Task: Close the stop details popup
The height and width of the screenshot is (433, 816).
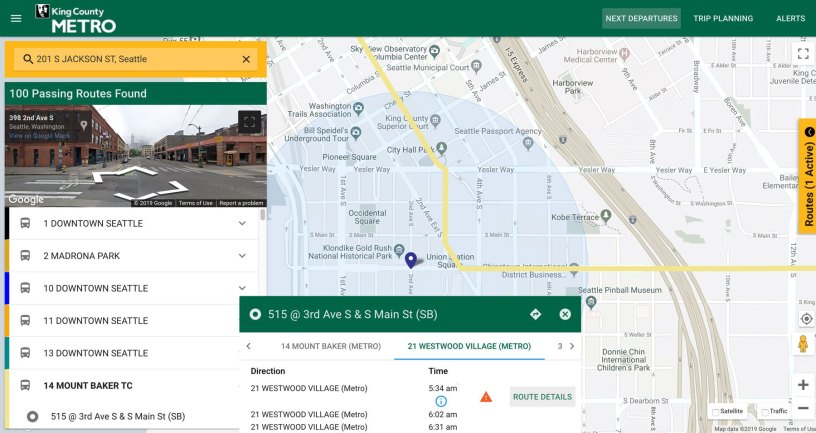Action: click(565, 314)
